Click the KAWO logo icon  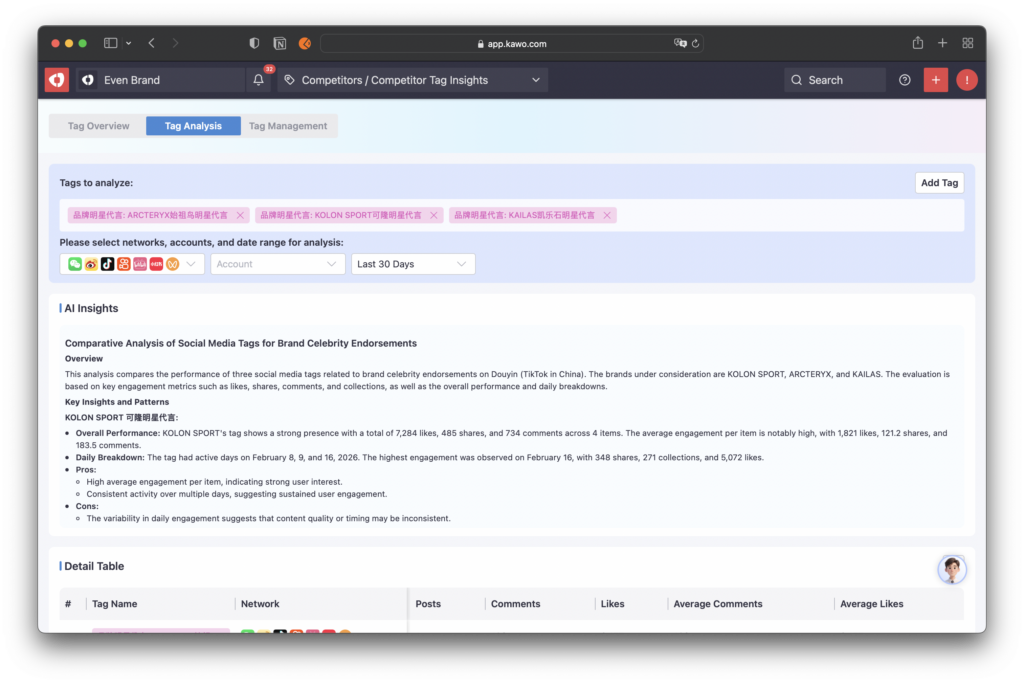click(57, 80)
